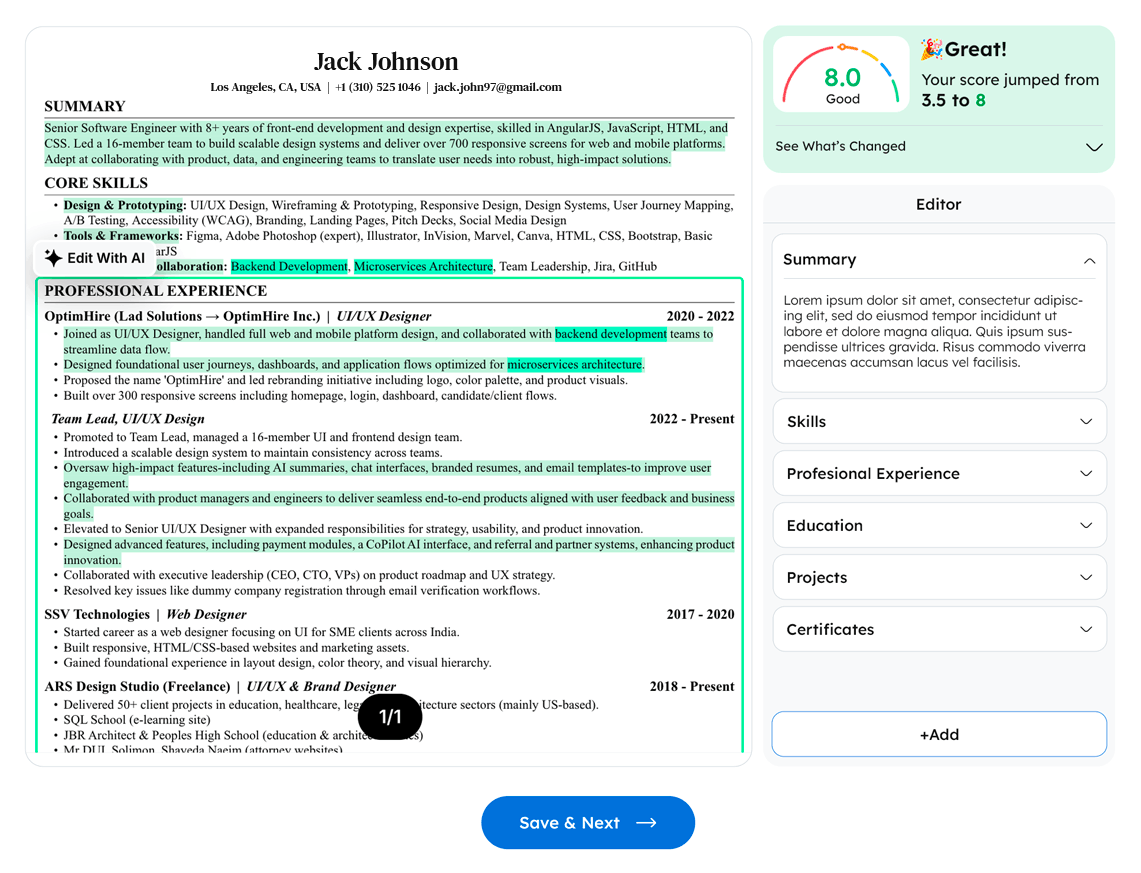Click the 2022 - Present date range
This screenshot has width=1141, height=873.
(692, 419)
